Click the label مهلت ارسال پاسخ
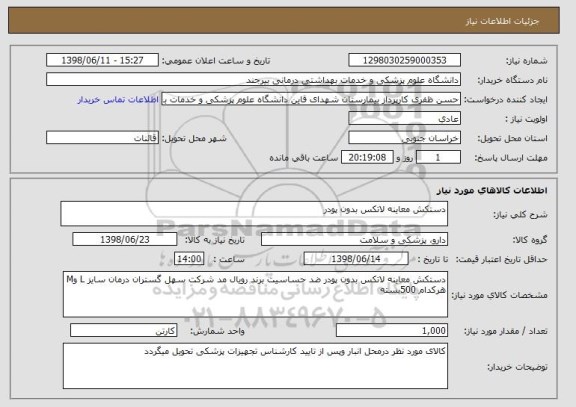 pos(511,158)
